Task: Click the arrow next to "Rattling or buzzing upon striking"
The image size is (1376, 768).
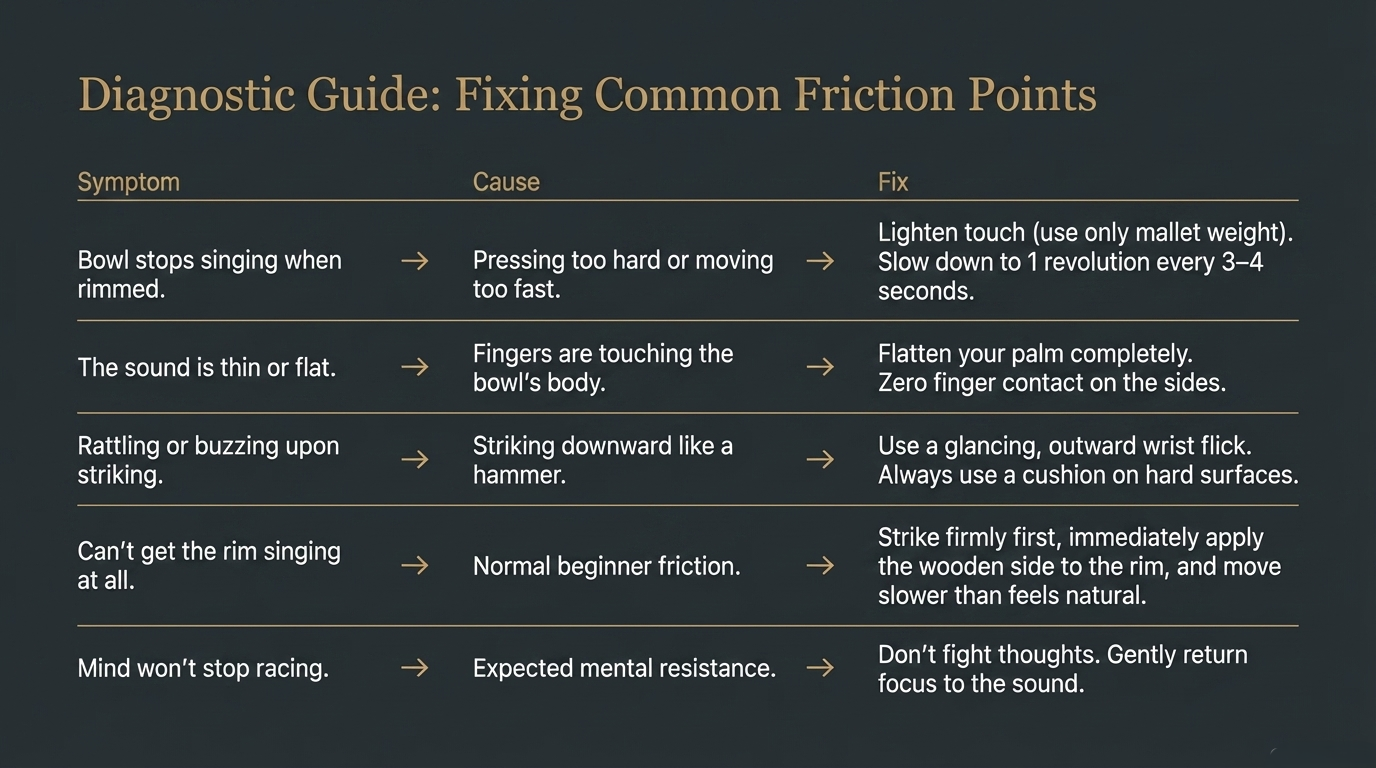Action: tap(414, 460)
